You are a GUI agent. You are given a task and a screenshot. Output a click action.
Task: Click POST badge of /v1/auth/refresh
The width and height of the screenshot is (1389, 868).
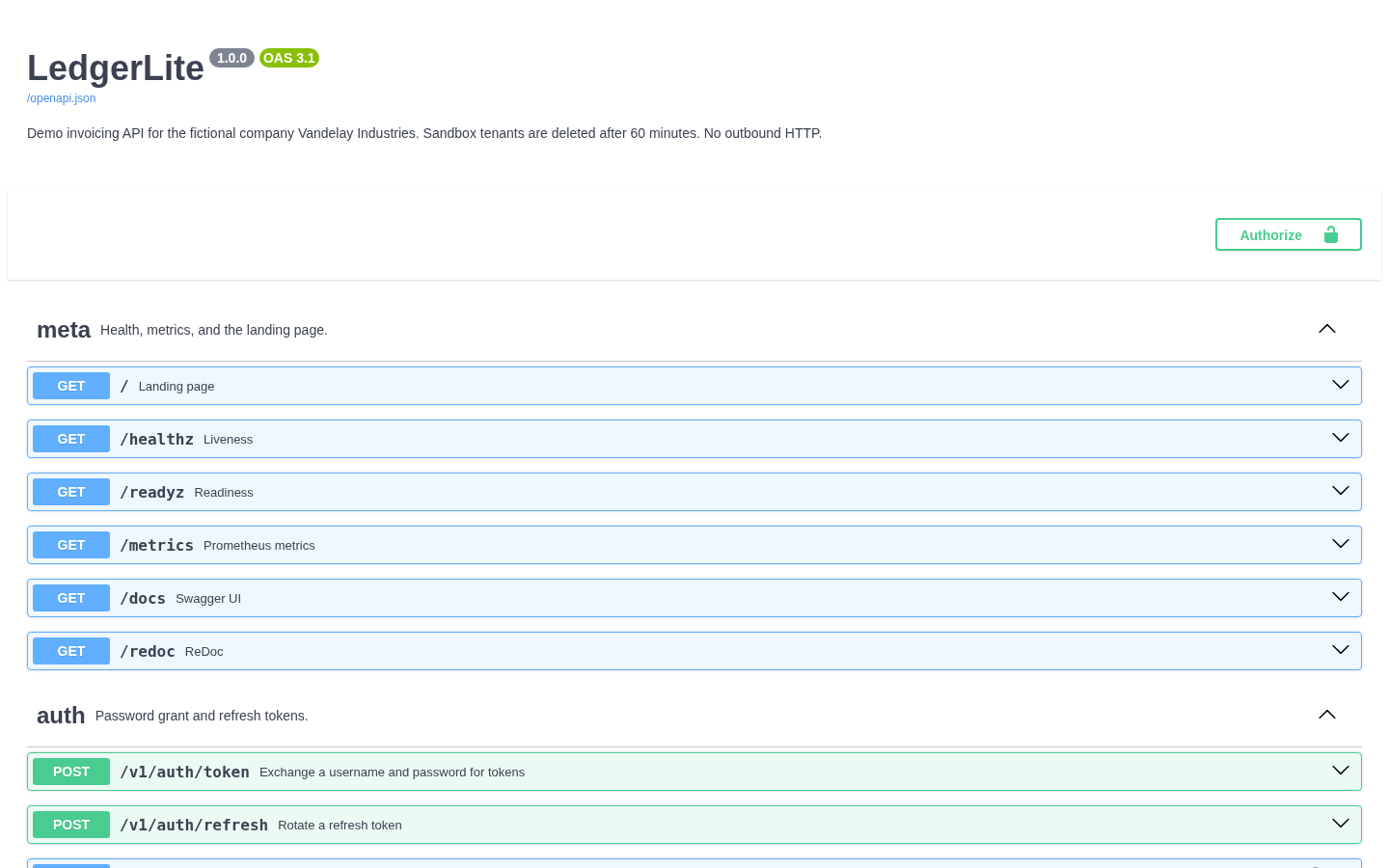[x=71, y=825]
